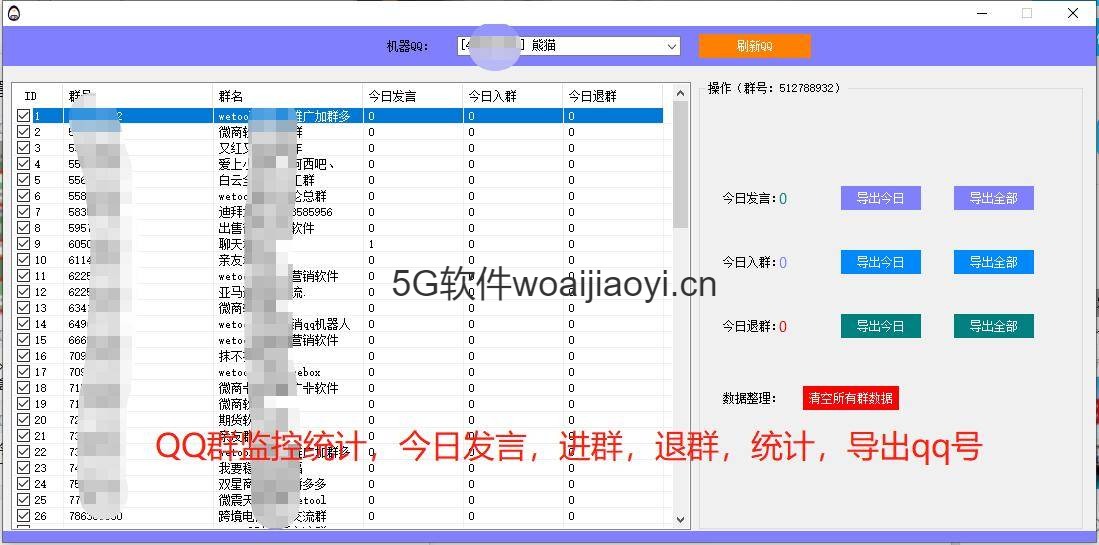Close the window with the X button
The width and height of the screenshot is (1099, 545).
(1072, 13)
